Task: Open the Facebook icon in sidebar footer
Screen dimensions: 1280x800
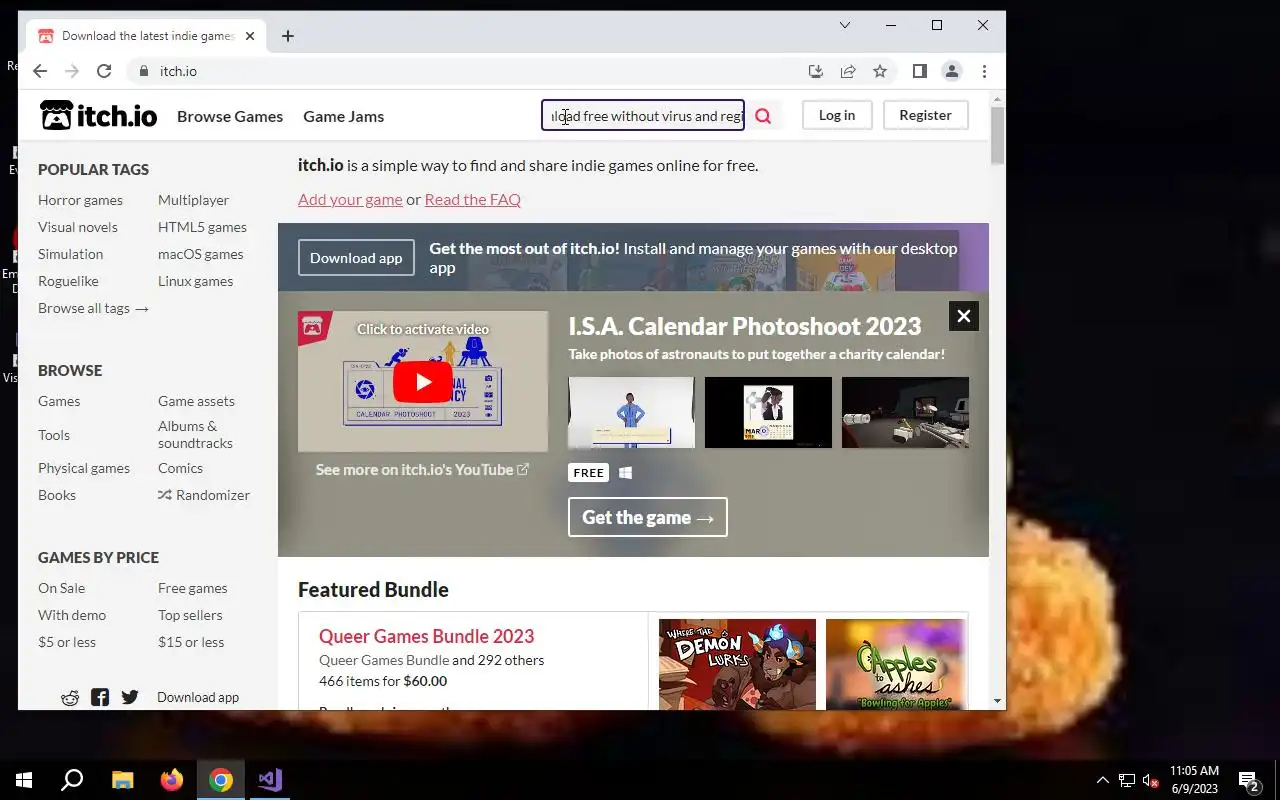Action: pyautogui.click(x=100, y=698)
